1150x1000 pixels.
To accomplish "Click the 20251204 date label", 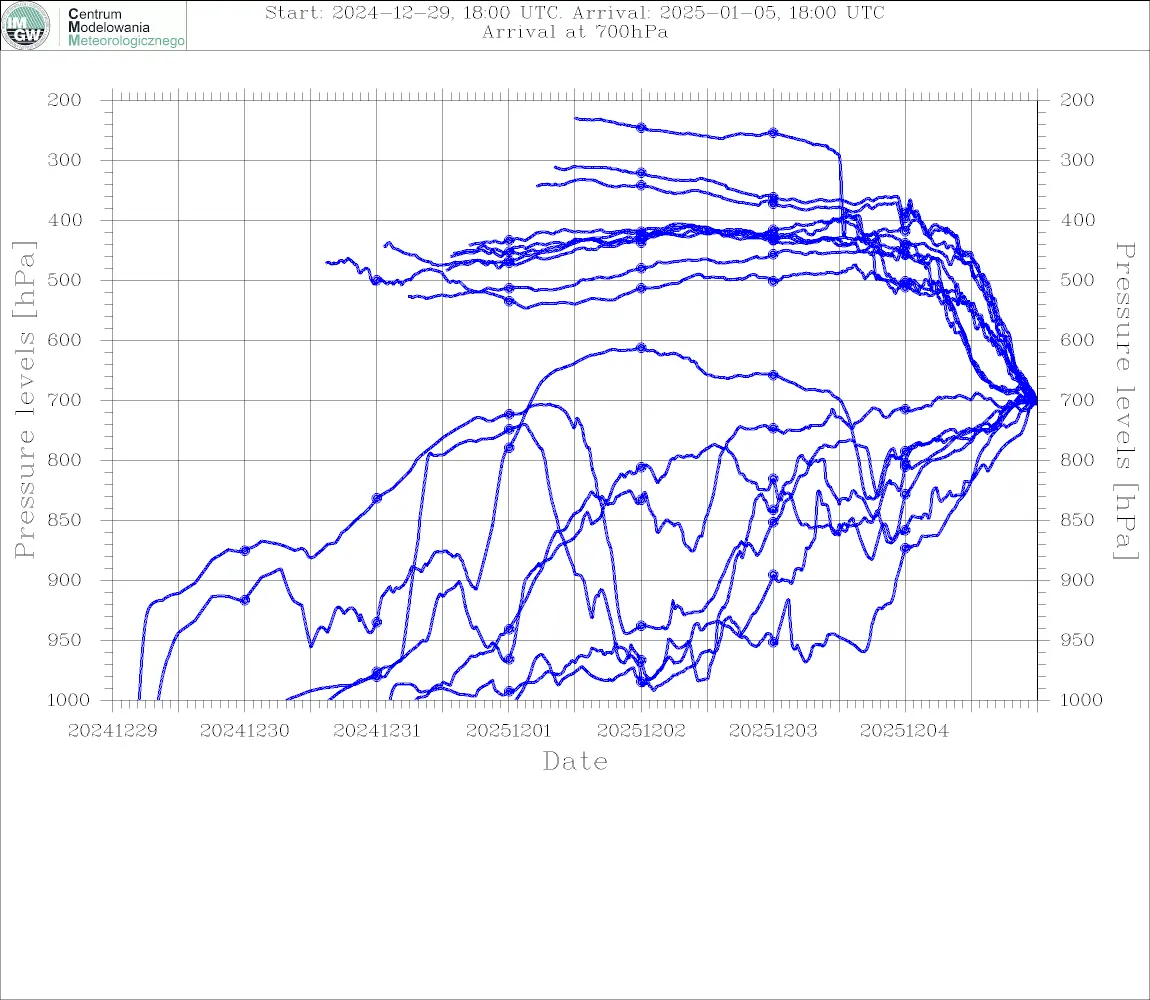I will pos(904,731).
